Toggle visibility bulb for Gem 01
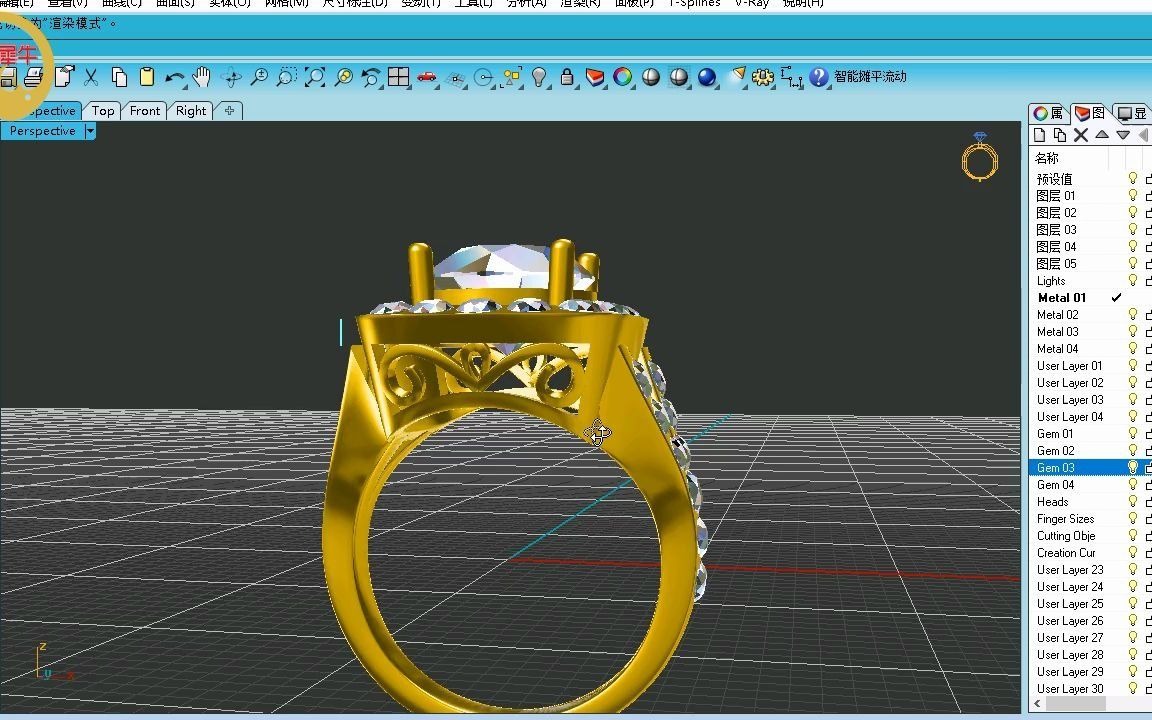 [x=1133, y=433]
